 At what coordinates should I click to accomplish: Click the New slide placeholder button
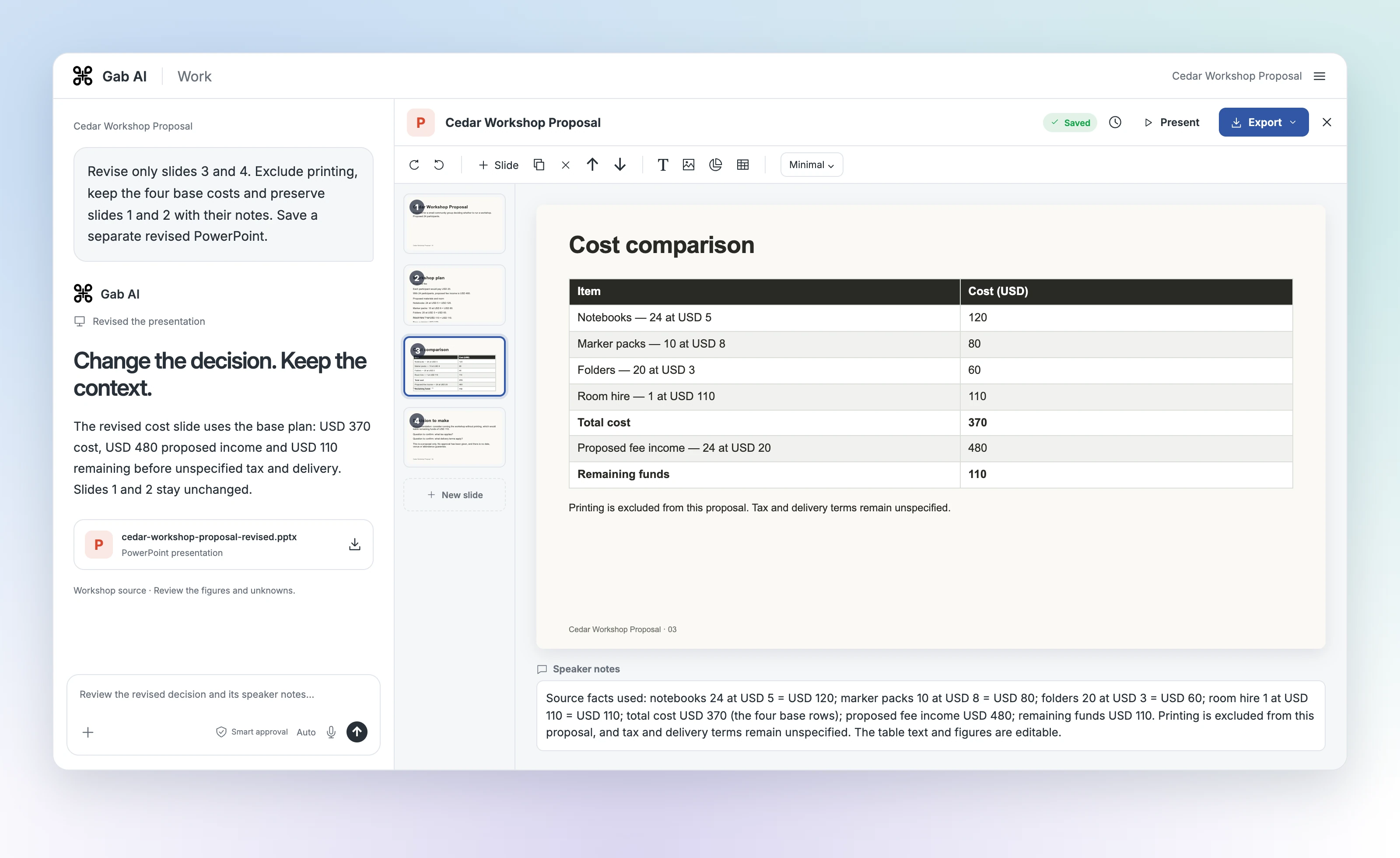point(455,495)
